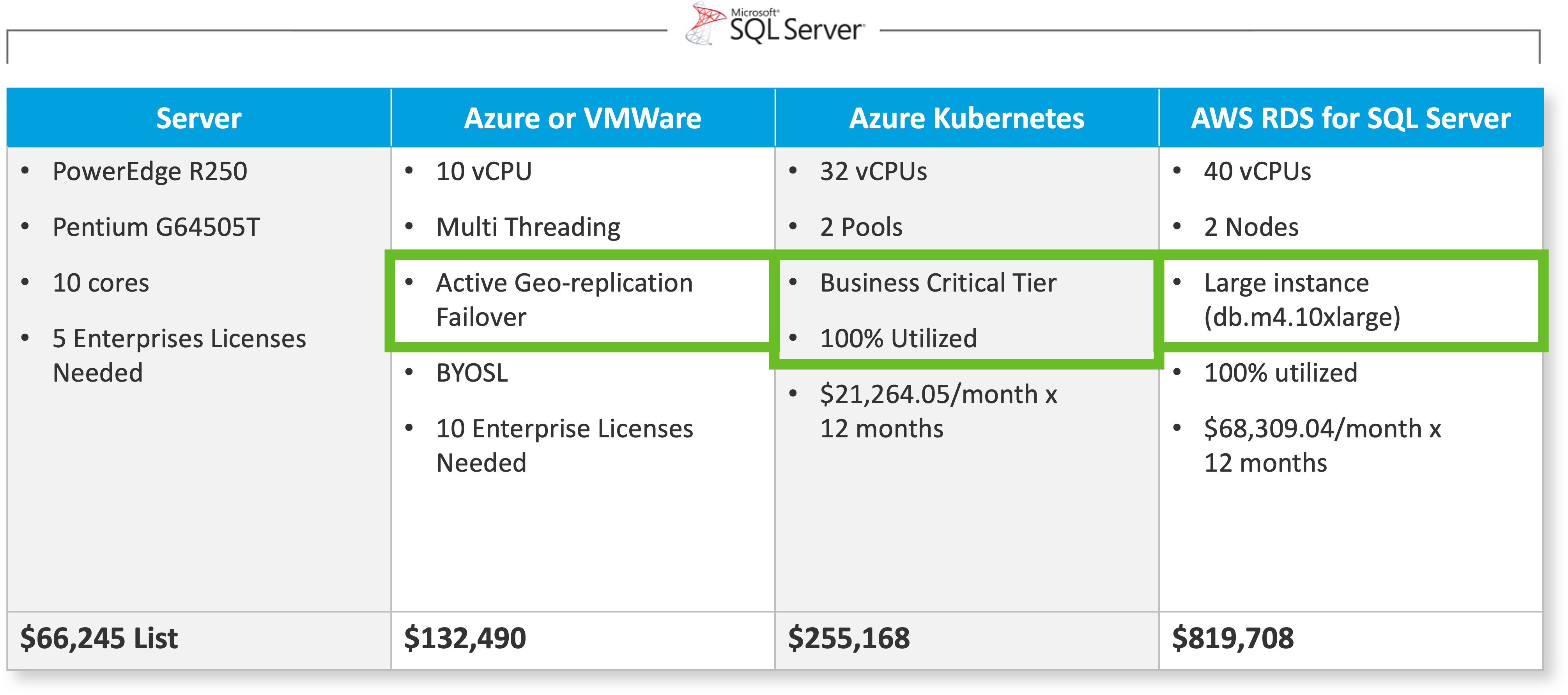This screenshot has width=1568, height=695.
Task: Click the 10 Enterprise Licenses Needed text
Action: 564,446
